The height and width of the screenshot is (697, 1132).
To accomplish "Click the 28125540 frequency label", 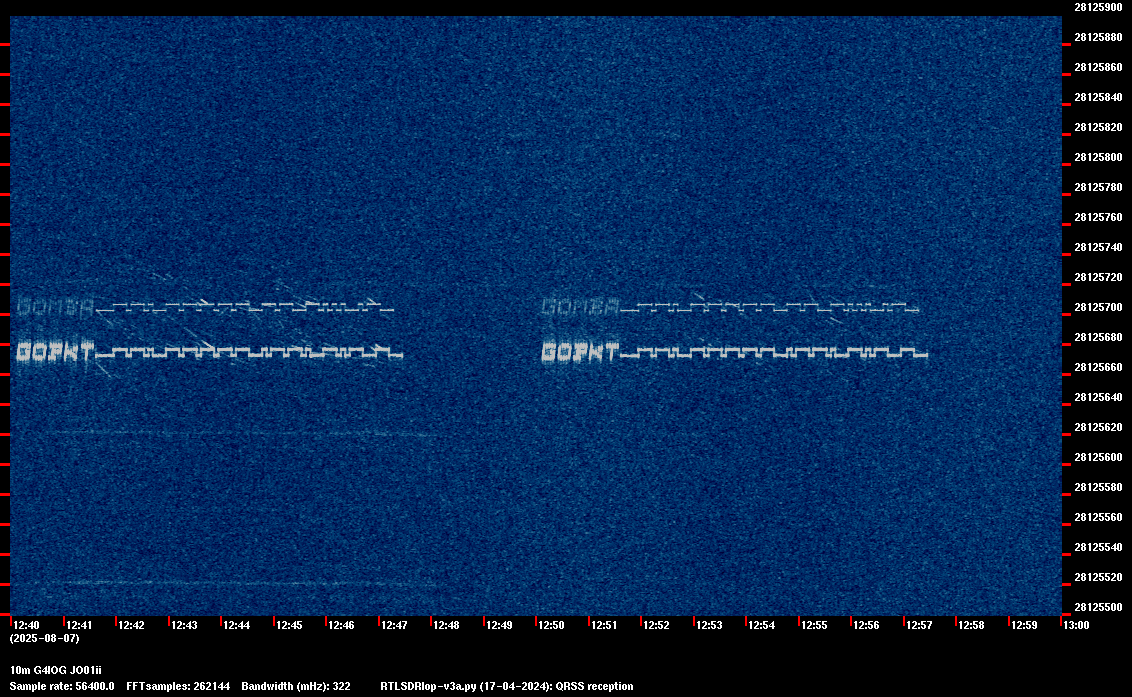I will click(1099, 547).
